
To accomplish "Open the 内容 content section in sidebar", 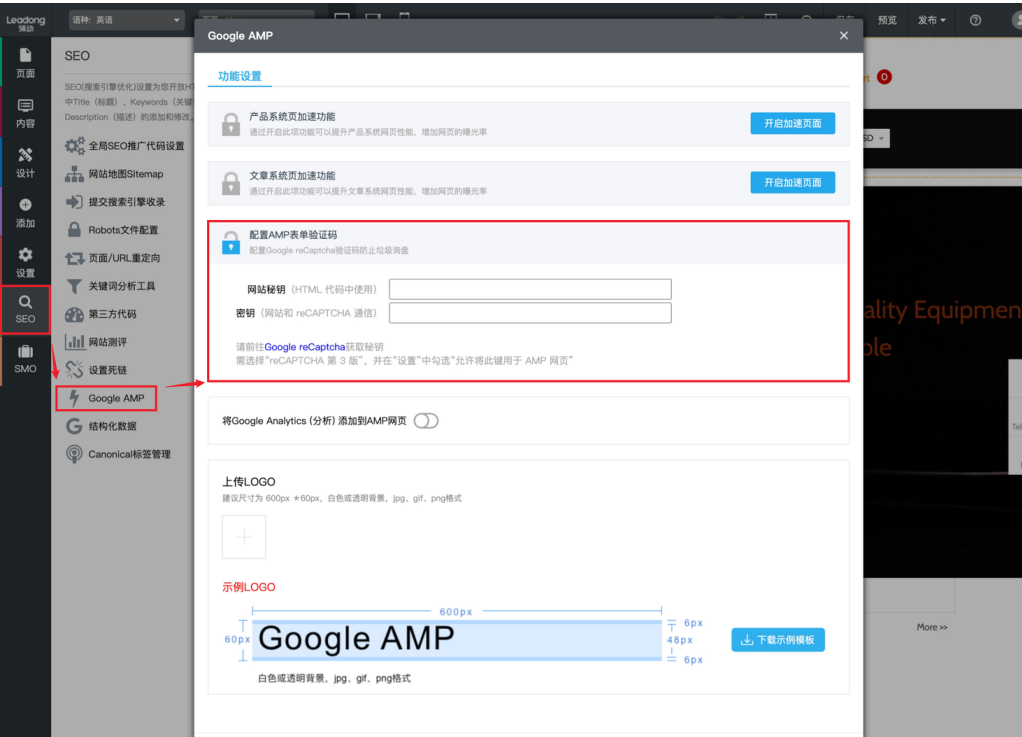I will (25, 113).
